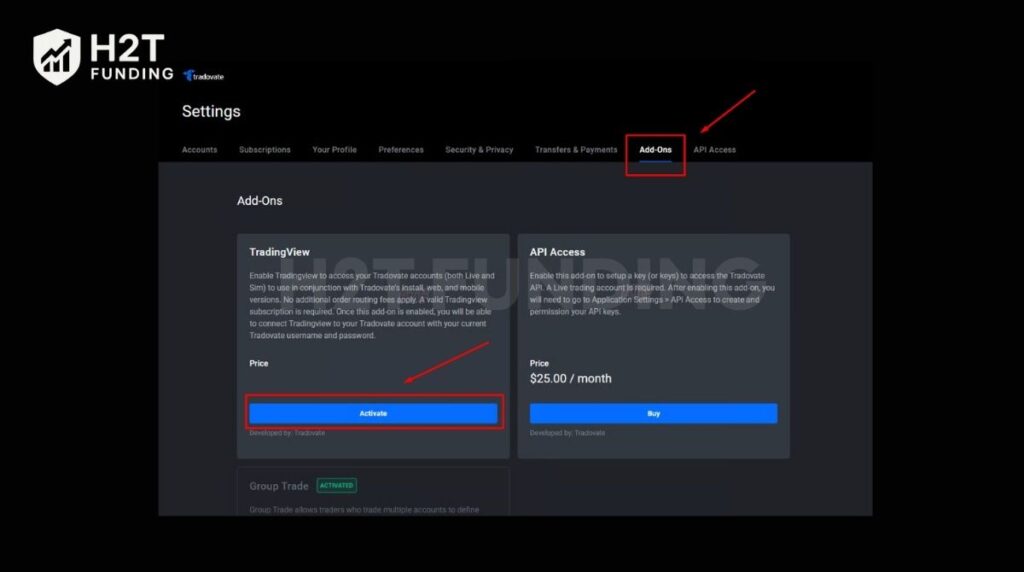The image size is (1024, 572).
Task: Click the Settings page heading
Action: click(211, 112)
